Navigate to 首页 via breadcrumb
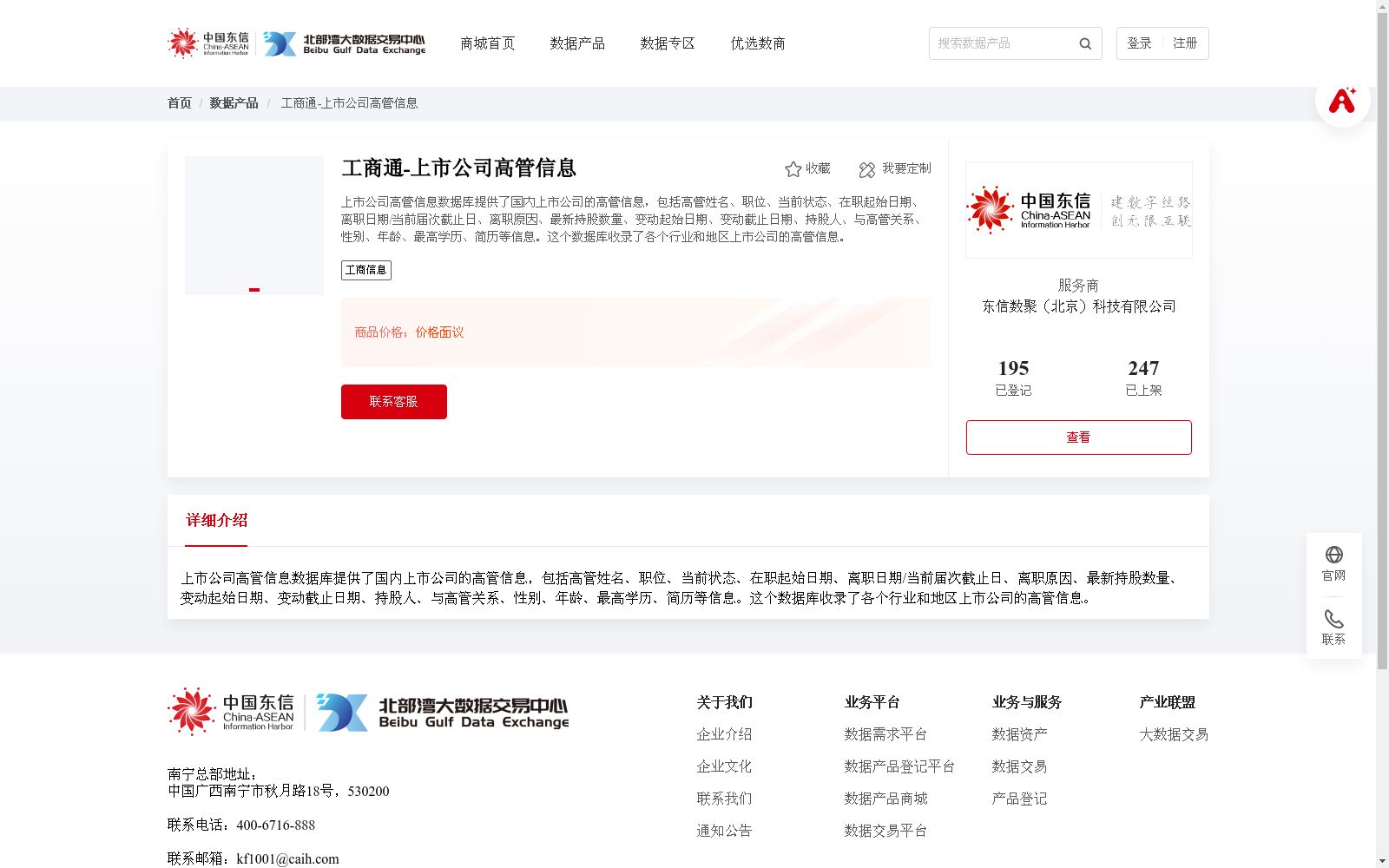Screen dimensions: 1389x868 coord(179,103)
